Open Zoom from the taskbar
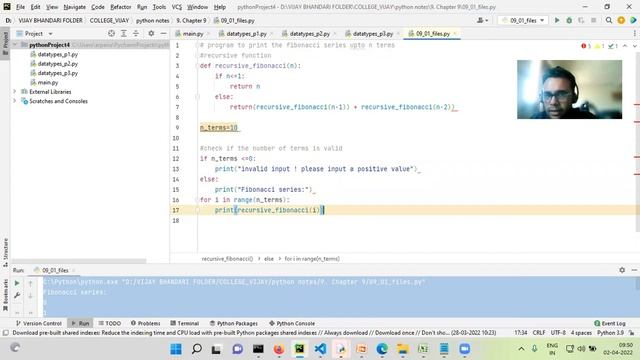Image resolution: width=640 pixels, height=360 pixels. pyautogui.click(x=464, y=349)
